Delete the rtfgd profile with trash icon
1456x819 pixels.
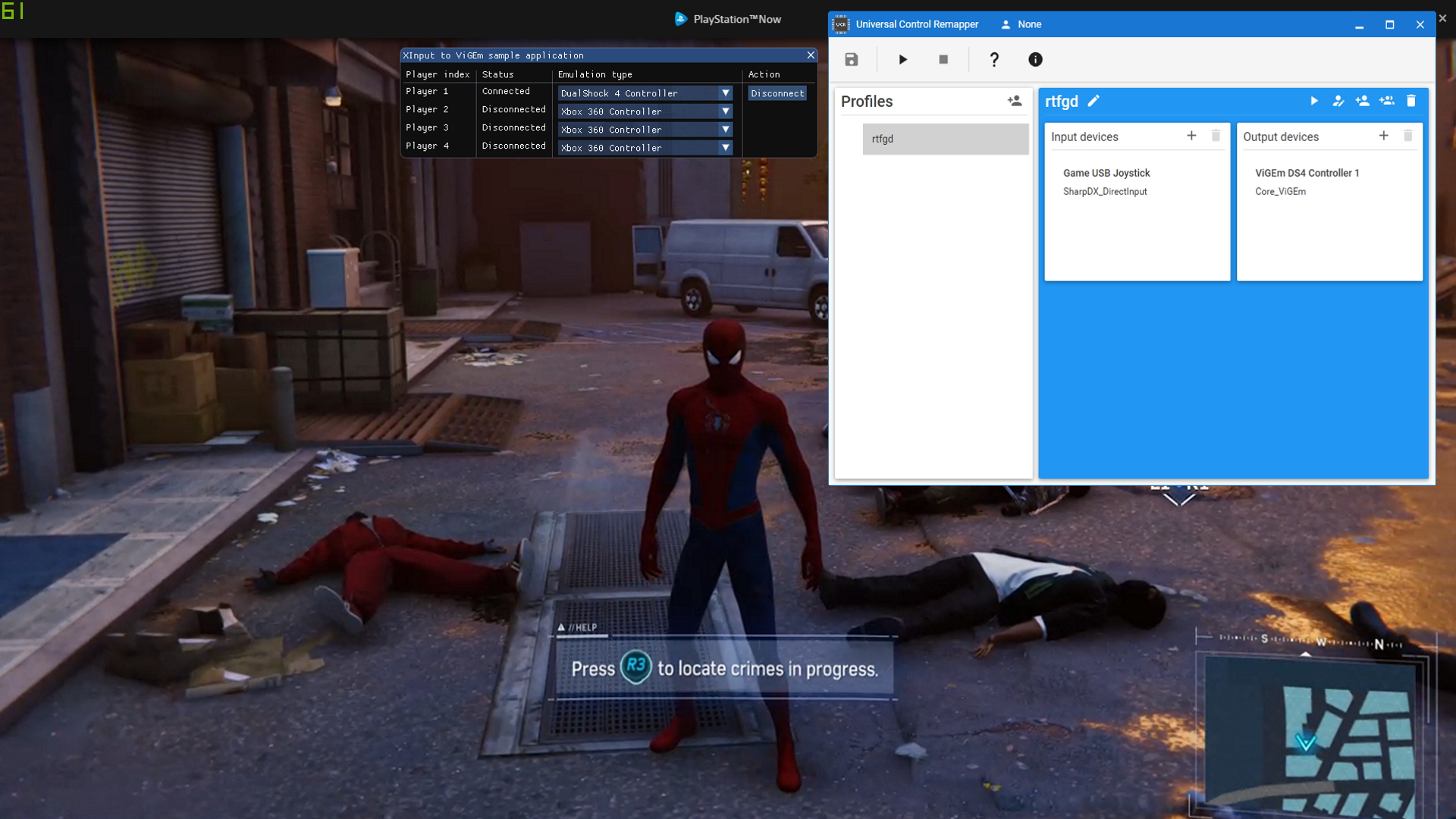pyautogui.click(x=1411, y=101)
